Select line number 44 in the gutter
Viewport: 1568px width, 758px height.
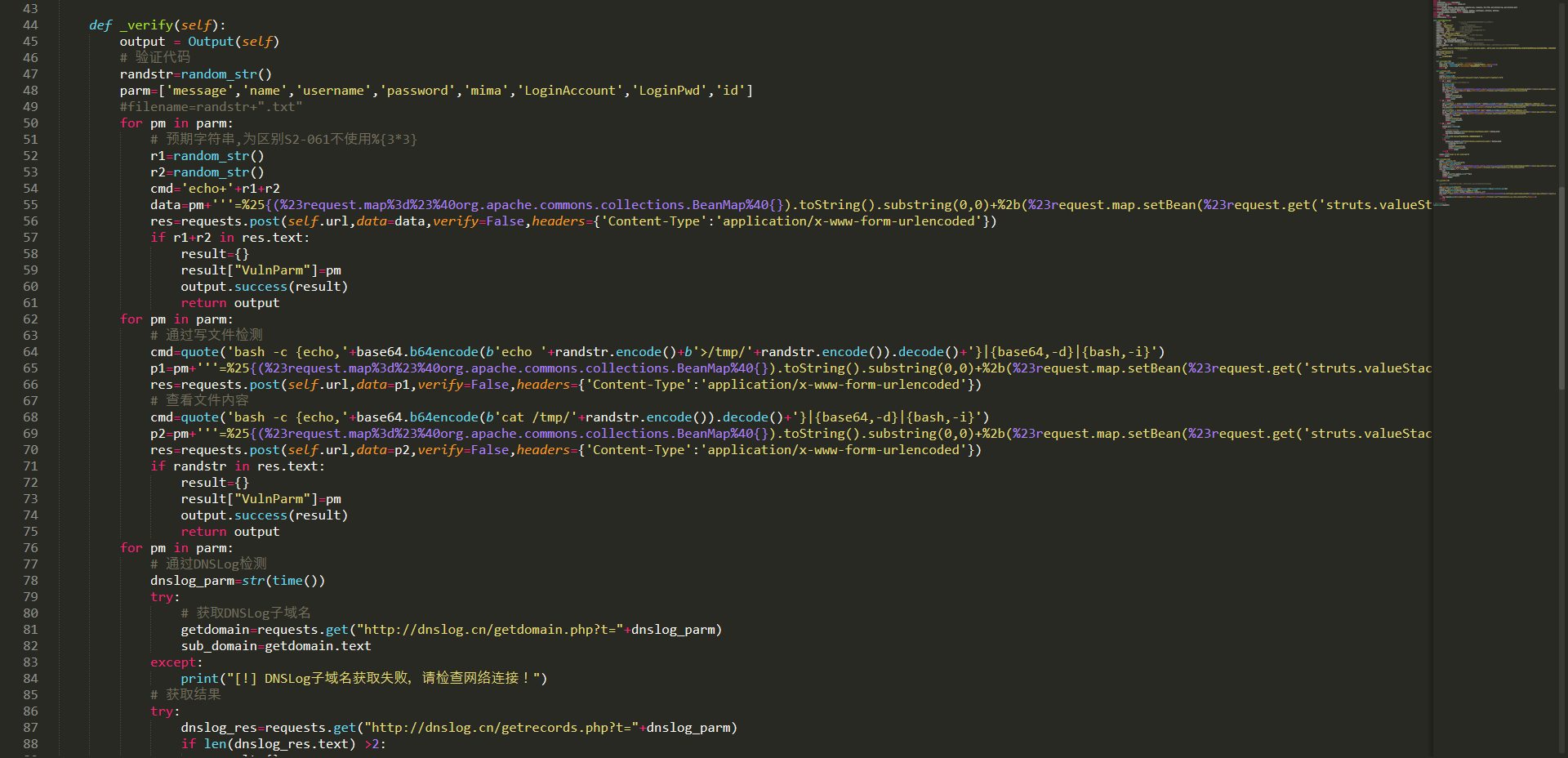click(x=30, y=25)
